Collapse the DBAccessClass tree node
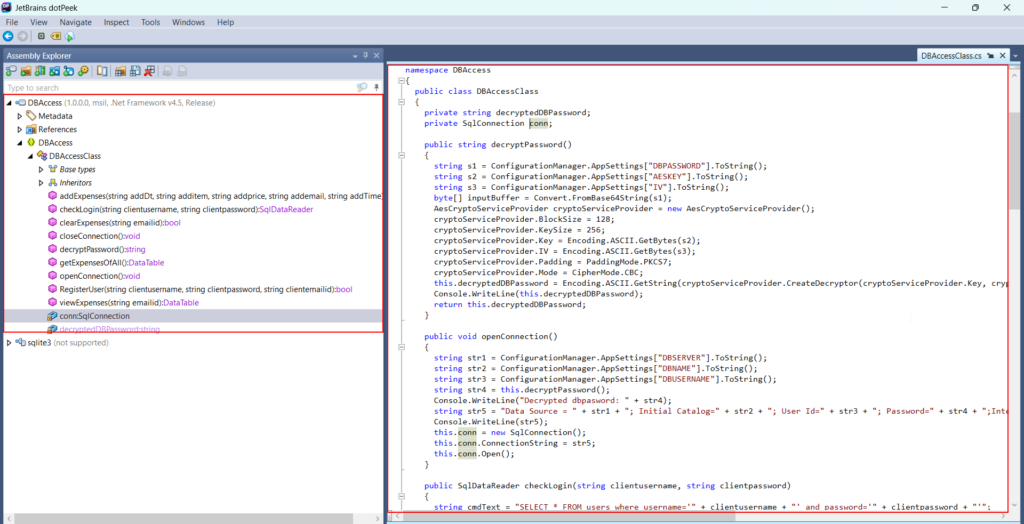1024x524 pixels. coord(30,156)
